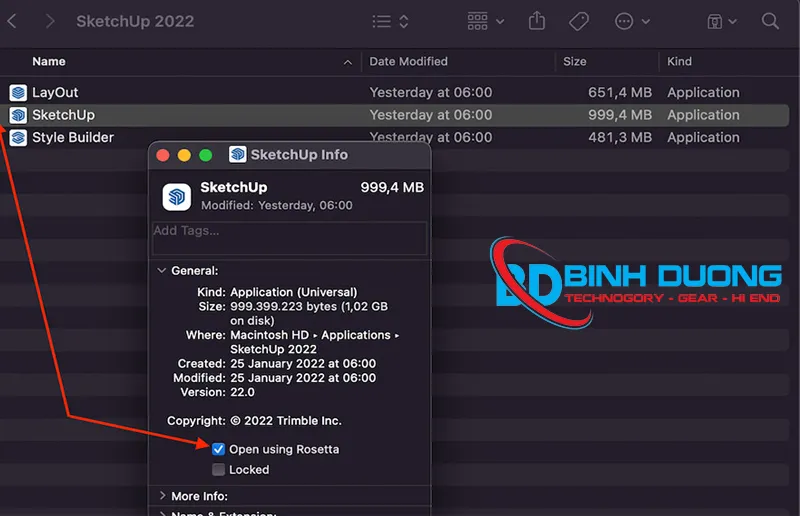The height and width of the screenshot is (516, 800).
Task: Click the Tags icon in Finder toolbar
Action: (x=579, y=21)
